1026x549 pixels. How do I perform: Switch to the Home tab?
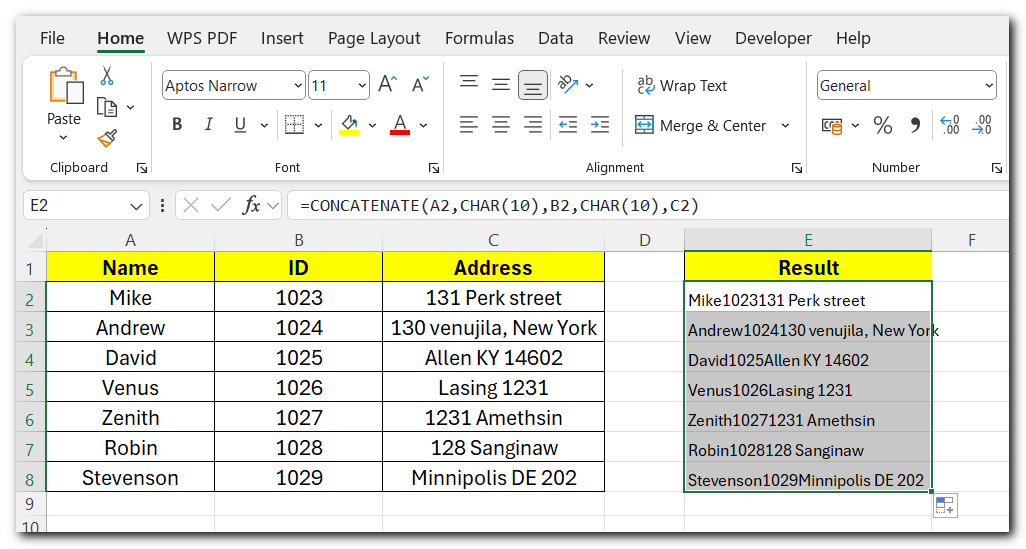pos(120,38)
